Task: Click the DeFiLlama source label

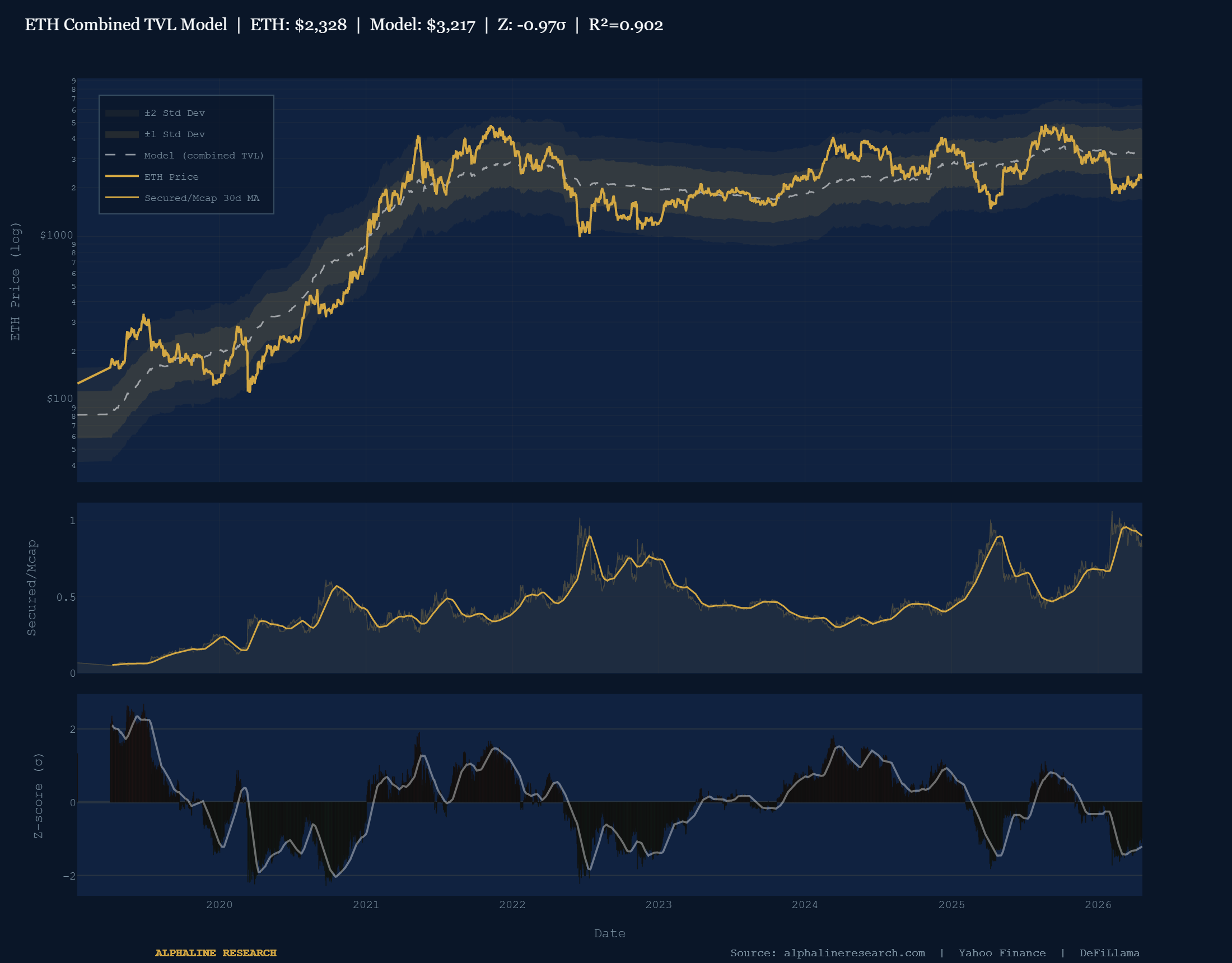Action: pos(1109,953)
